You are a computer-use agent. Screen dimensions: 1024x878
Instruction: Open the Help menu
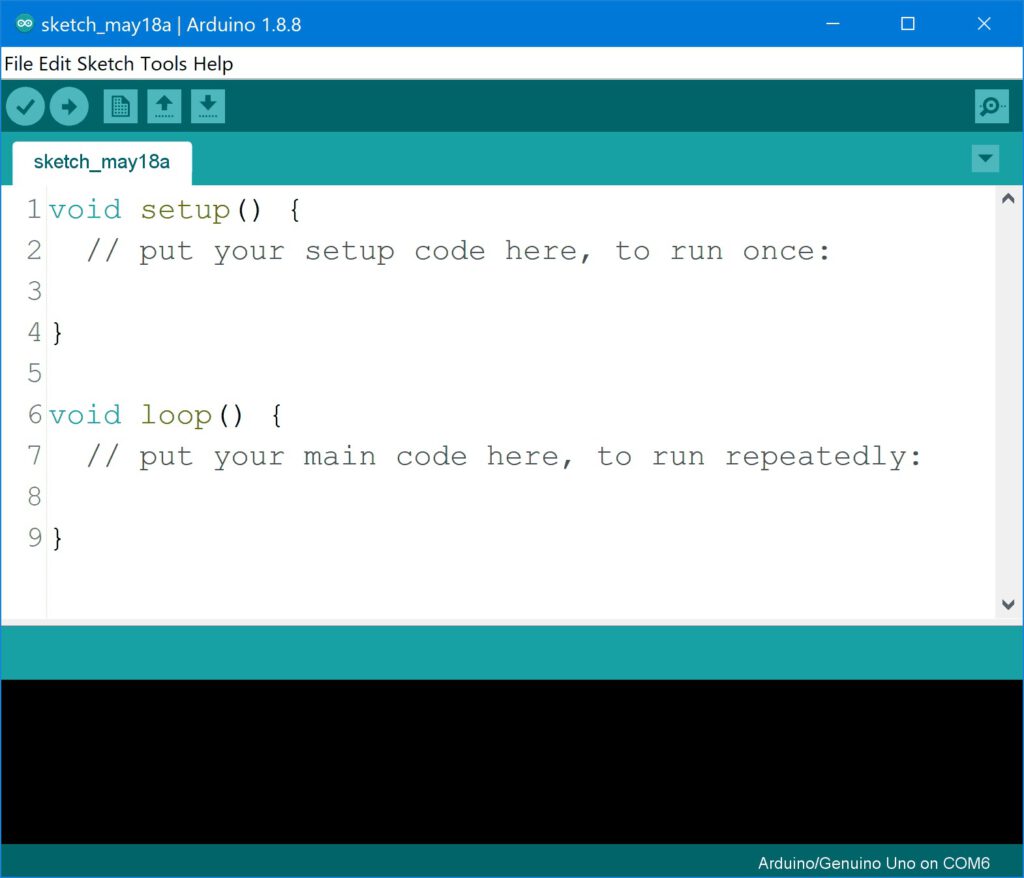(x=213, y=64)
